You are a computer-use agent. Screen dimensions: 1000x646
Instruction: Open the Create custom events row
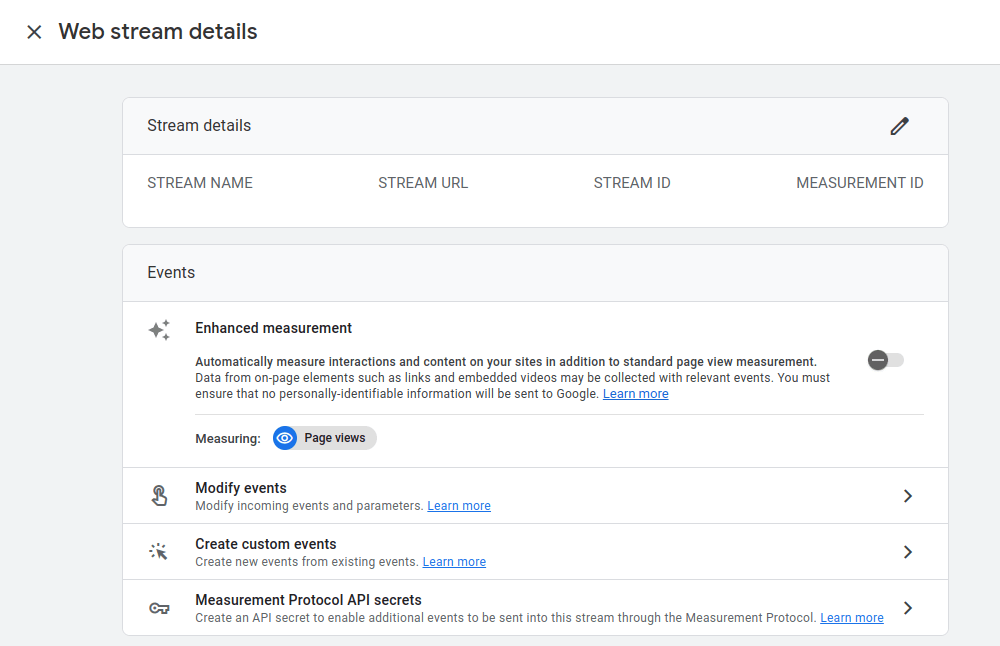click(535, 552)
